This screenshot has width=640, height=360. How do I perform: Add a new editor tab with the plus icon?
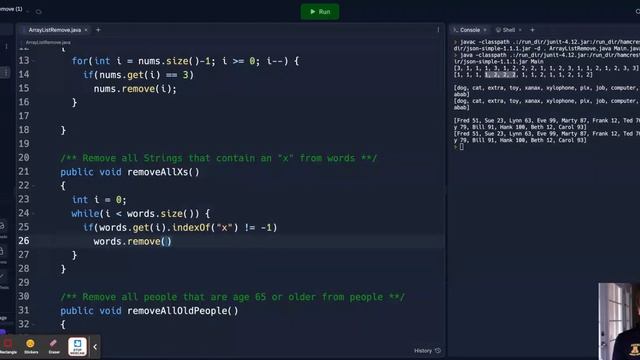(x=98, y=30)
